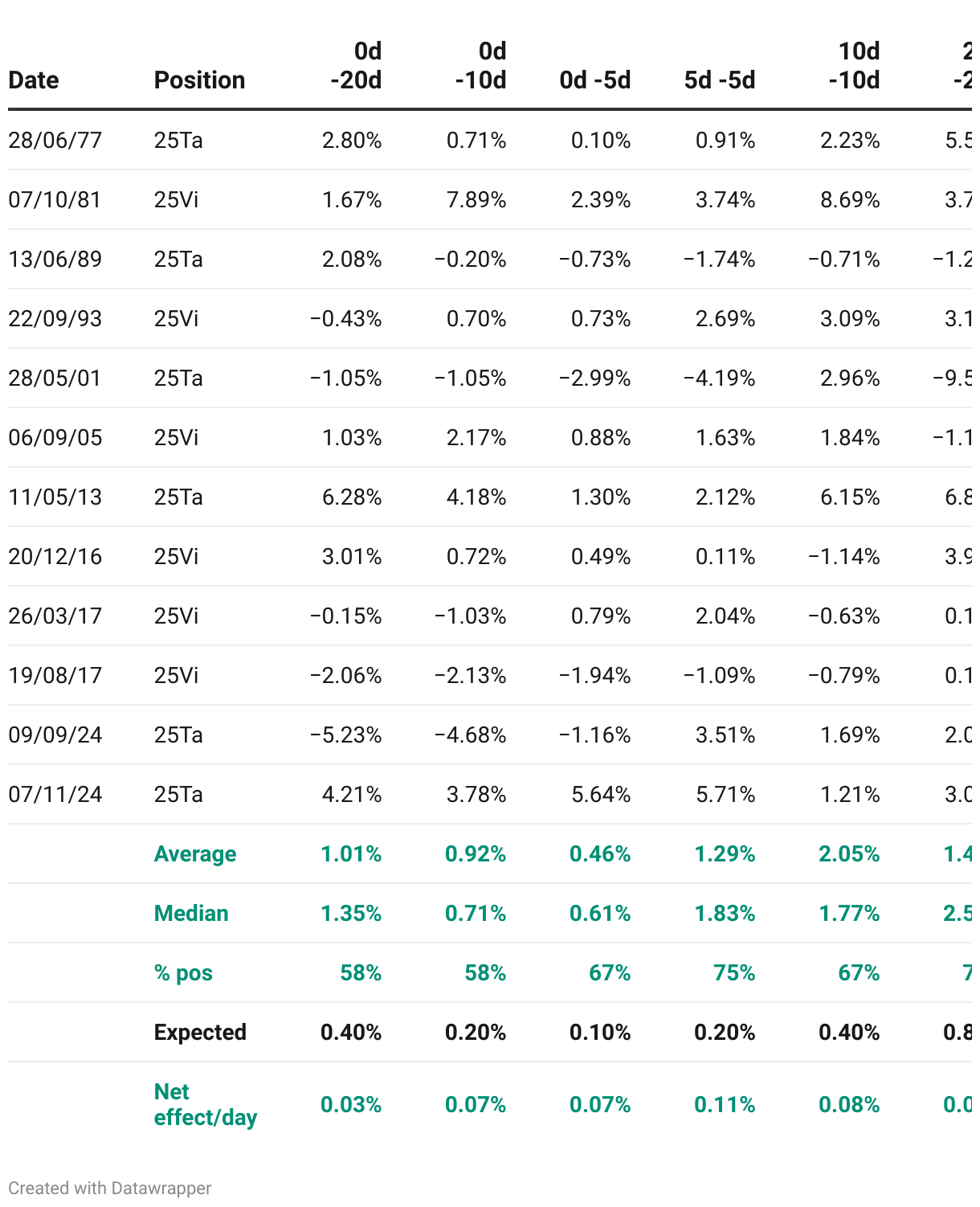Click the 25Vi position in 22/09/93 row
Screen dimensions: 980x1207
[x=176, y=319]
